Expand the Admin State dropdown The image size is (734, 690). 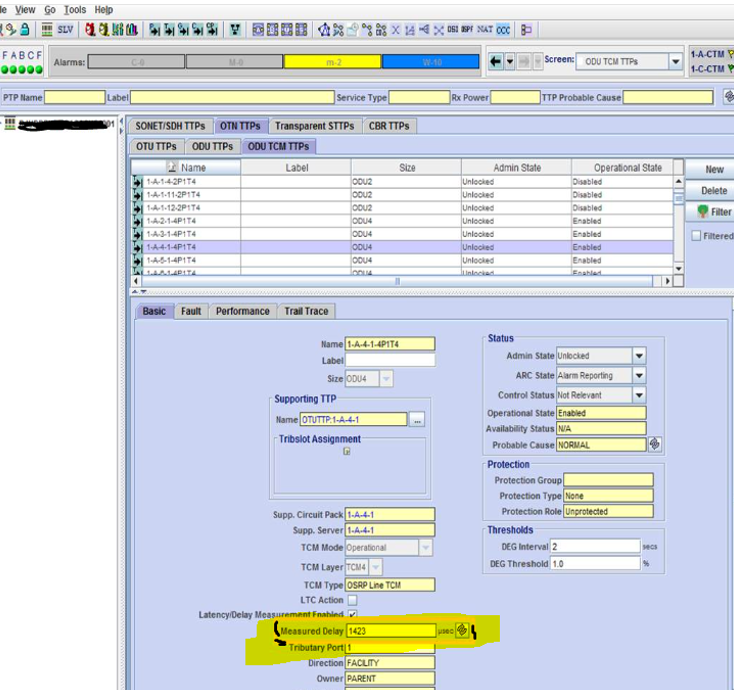[639, 356]
